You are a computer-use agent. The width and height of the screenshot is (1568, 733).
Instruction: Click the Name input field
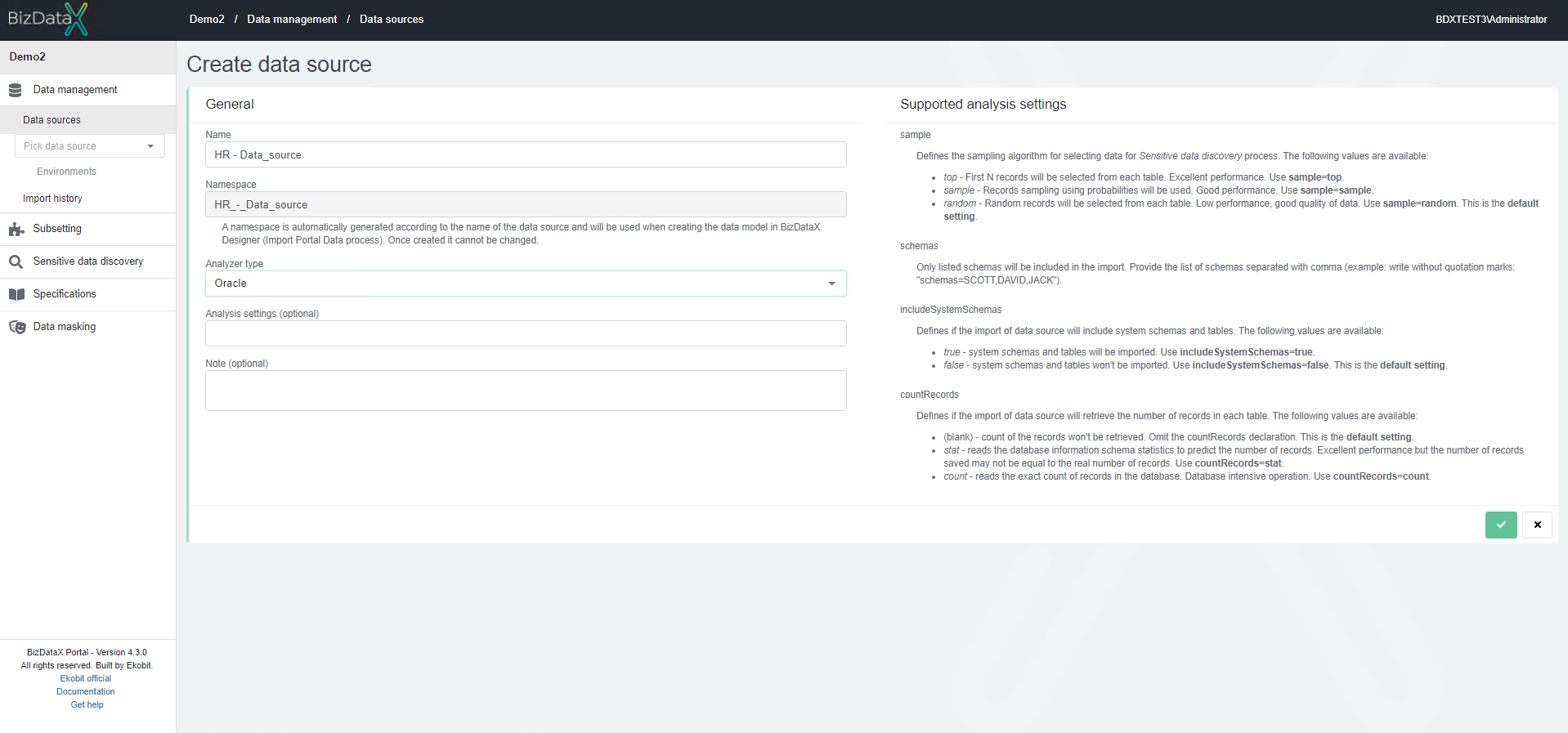(526, 154)
